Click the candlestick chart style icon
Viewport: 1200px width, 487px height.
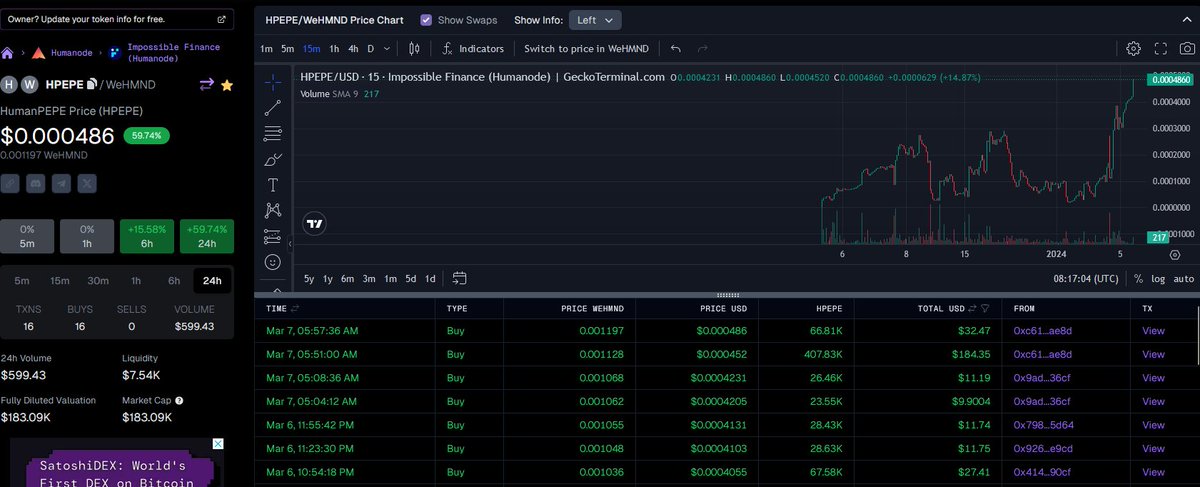414,48
